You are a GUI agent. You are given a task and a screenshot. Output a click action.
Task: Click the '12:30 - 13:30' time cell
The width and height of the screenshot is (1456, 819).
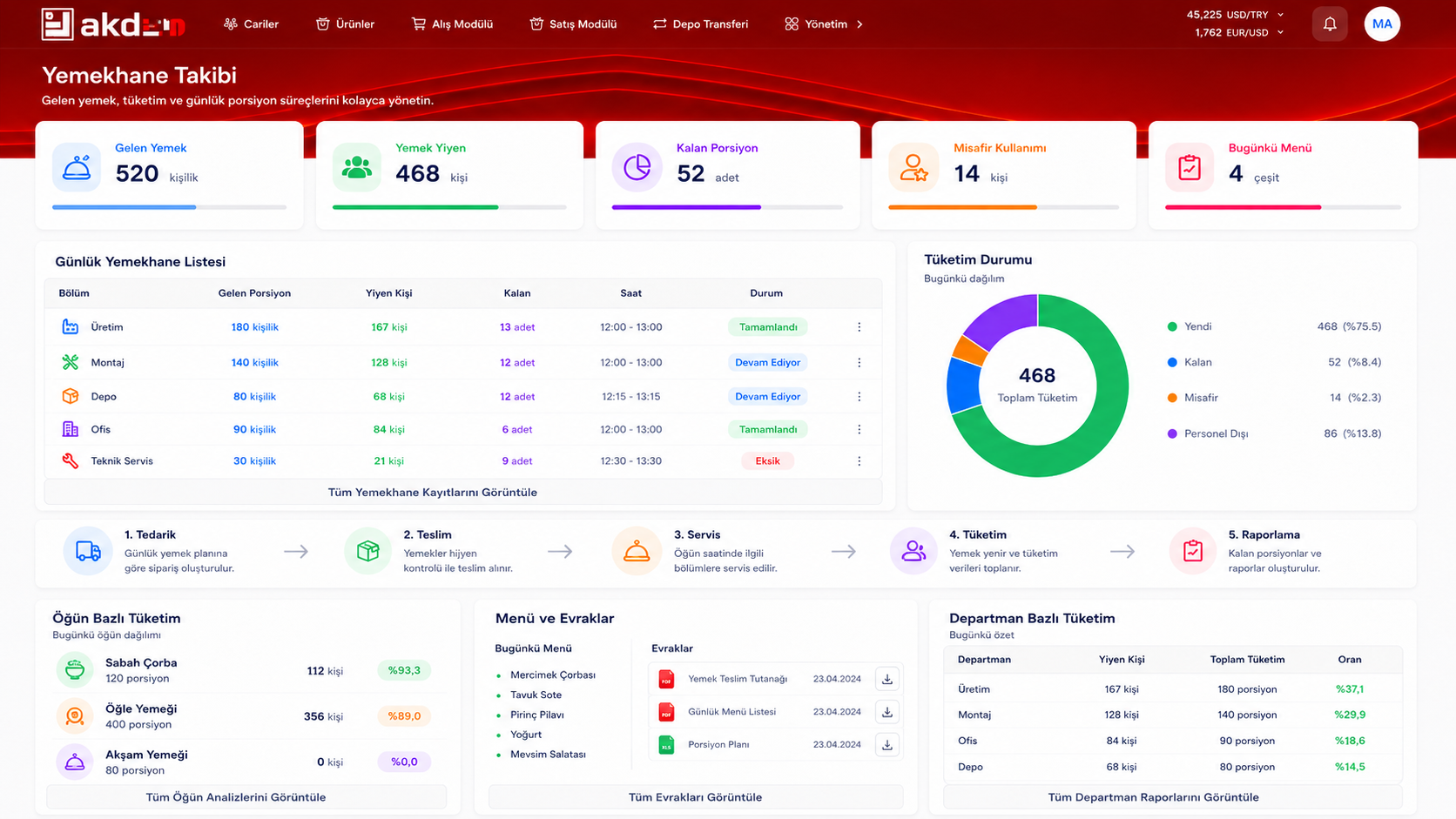point(630,461)
